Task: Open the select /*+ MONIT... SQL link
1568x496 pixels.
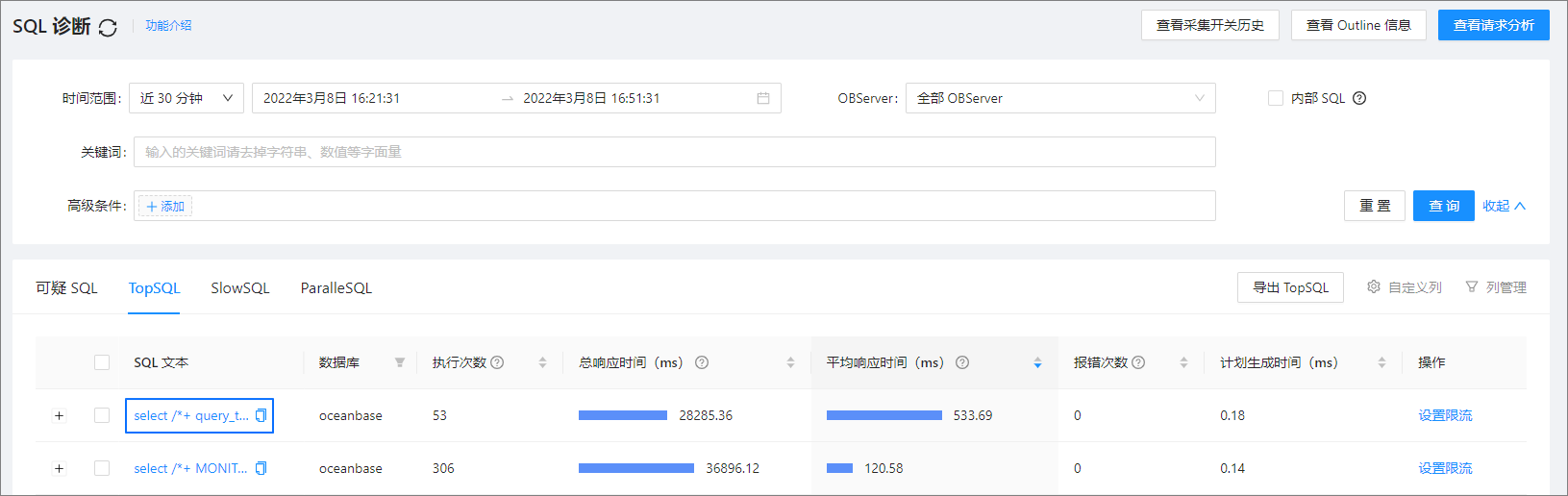Action: 190,468
